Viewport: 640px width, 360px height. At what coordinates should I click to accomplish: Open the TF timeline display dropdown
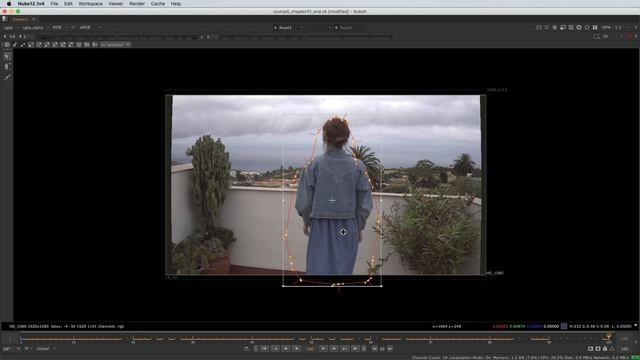[27, 349]
